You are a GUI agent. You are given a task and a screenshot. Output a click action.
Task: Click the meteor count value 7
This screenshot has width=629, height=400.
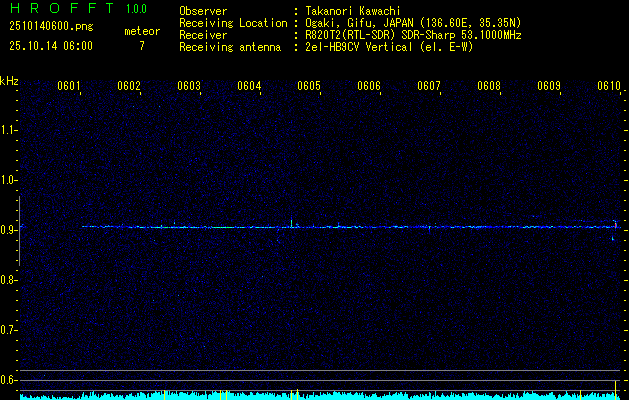pos(142,46)
